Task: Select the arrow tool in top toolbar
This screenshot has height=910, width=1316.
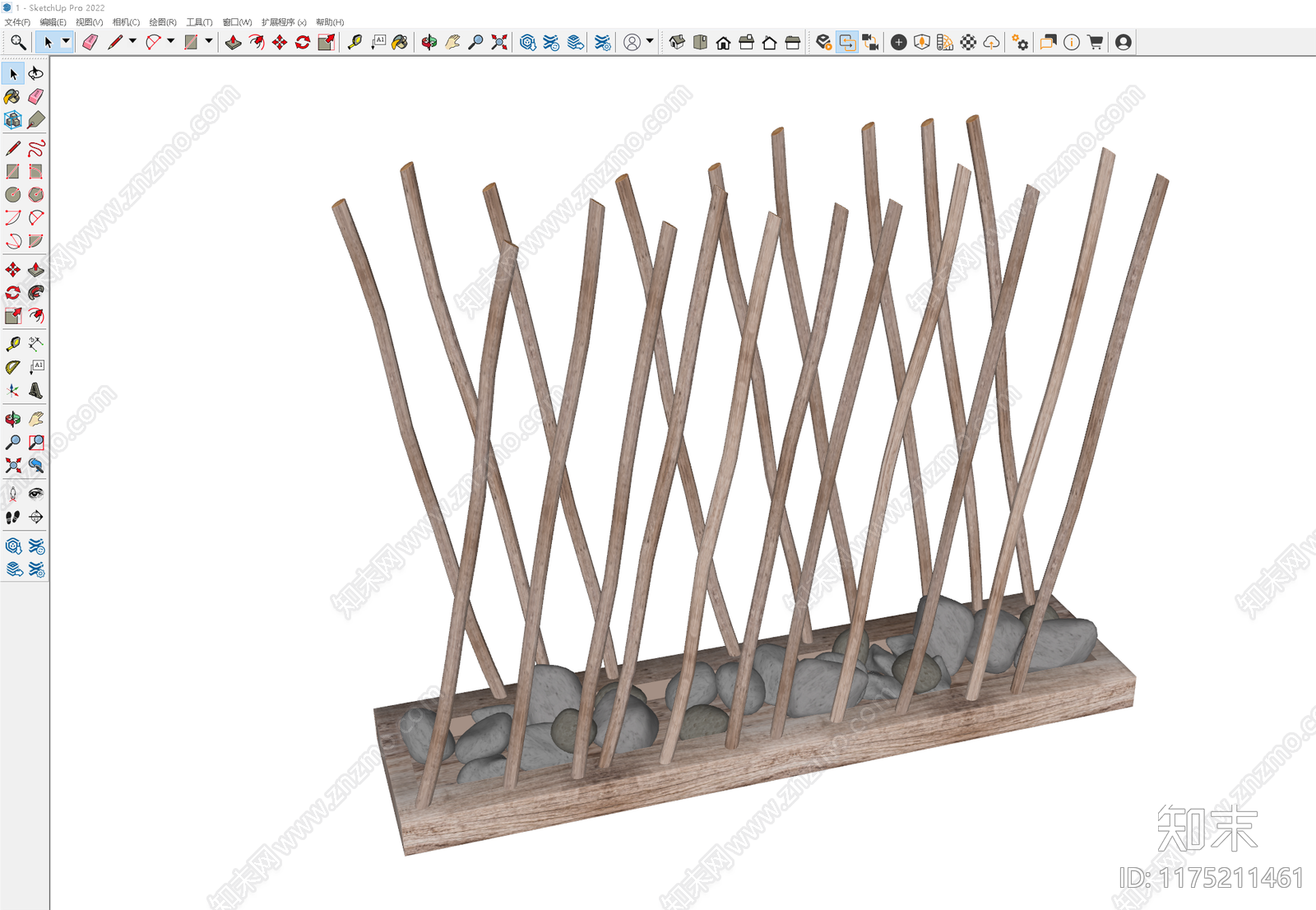Action: [48, 42]
